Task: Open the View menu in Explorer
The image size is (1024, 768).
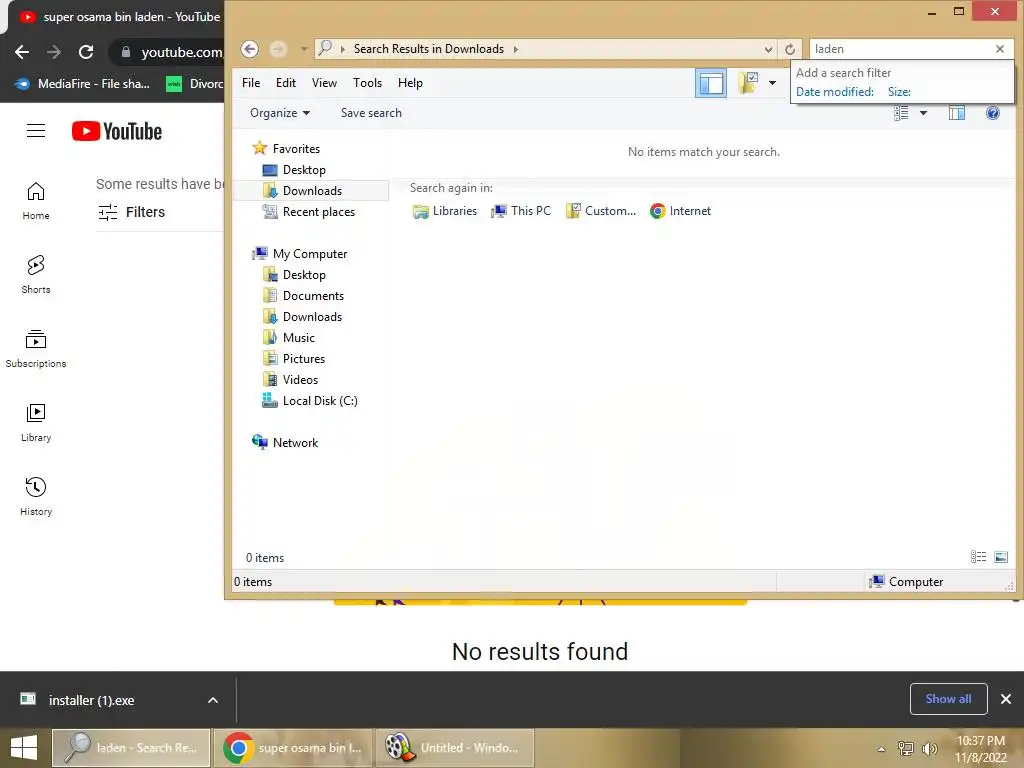Action: 324,83
